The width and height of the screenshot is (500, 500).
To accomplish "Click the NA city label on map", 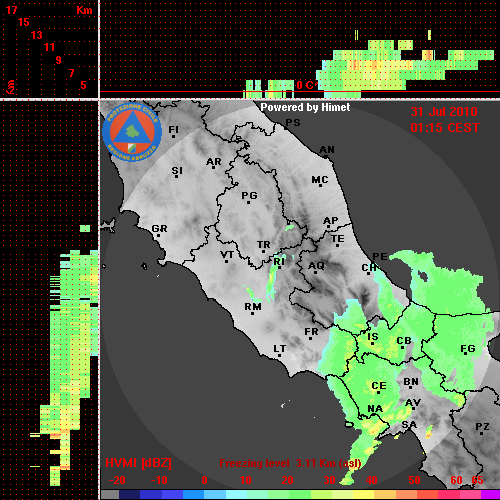I will pos(375,409).
